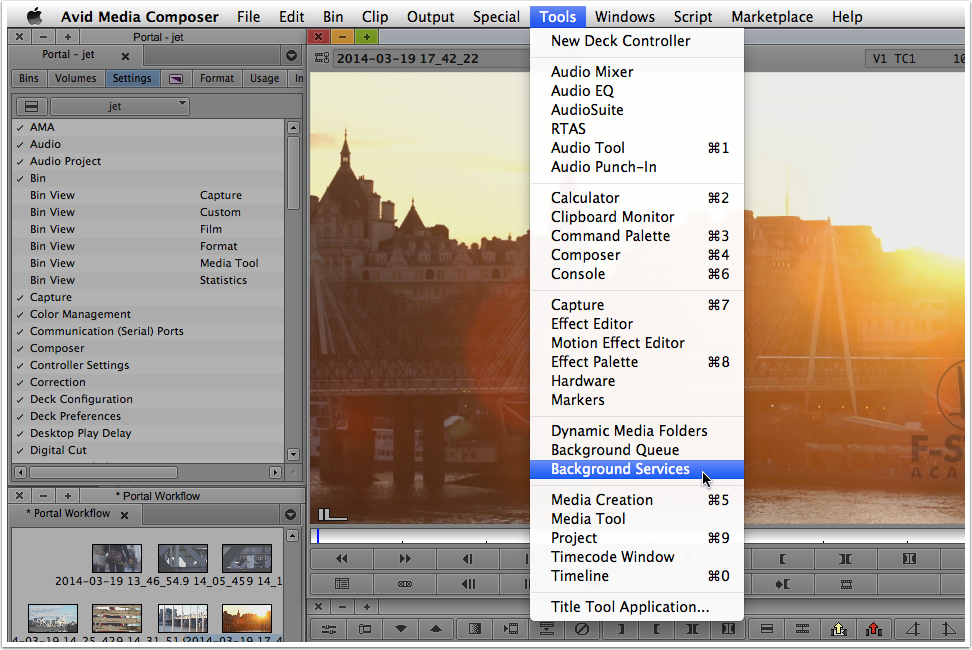The image size is (972, 650).
Task: Switch to the Volumes tab
Action: (x=76, y=79)
